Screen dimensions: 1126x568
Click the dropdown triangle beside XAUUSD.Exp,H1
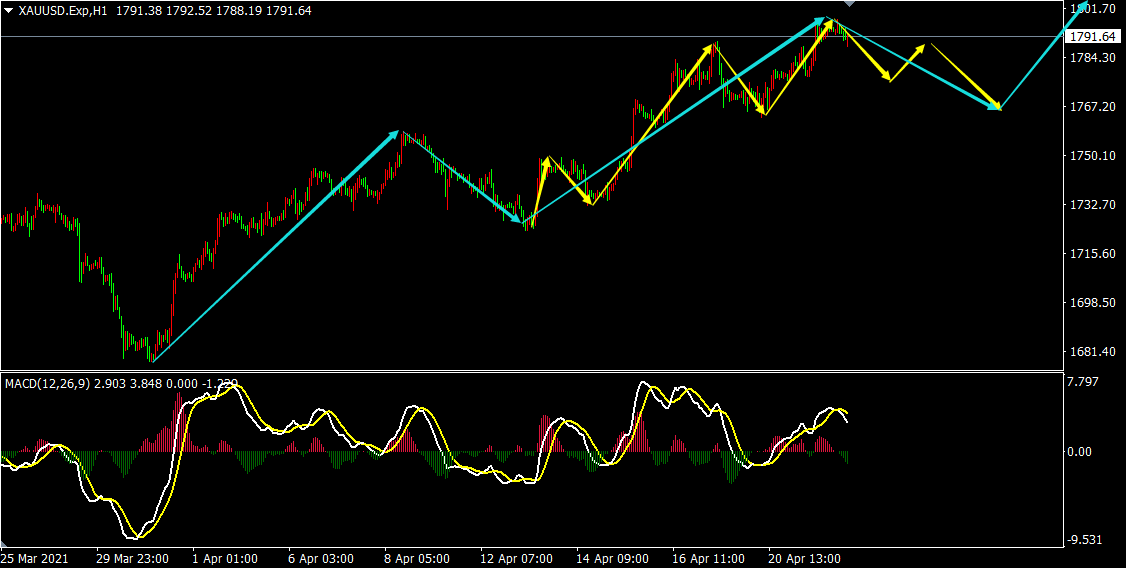pos(9,10)
